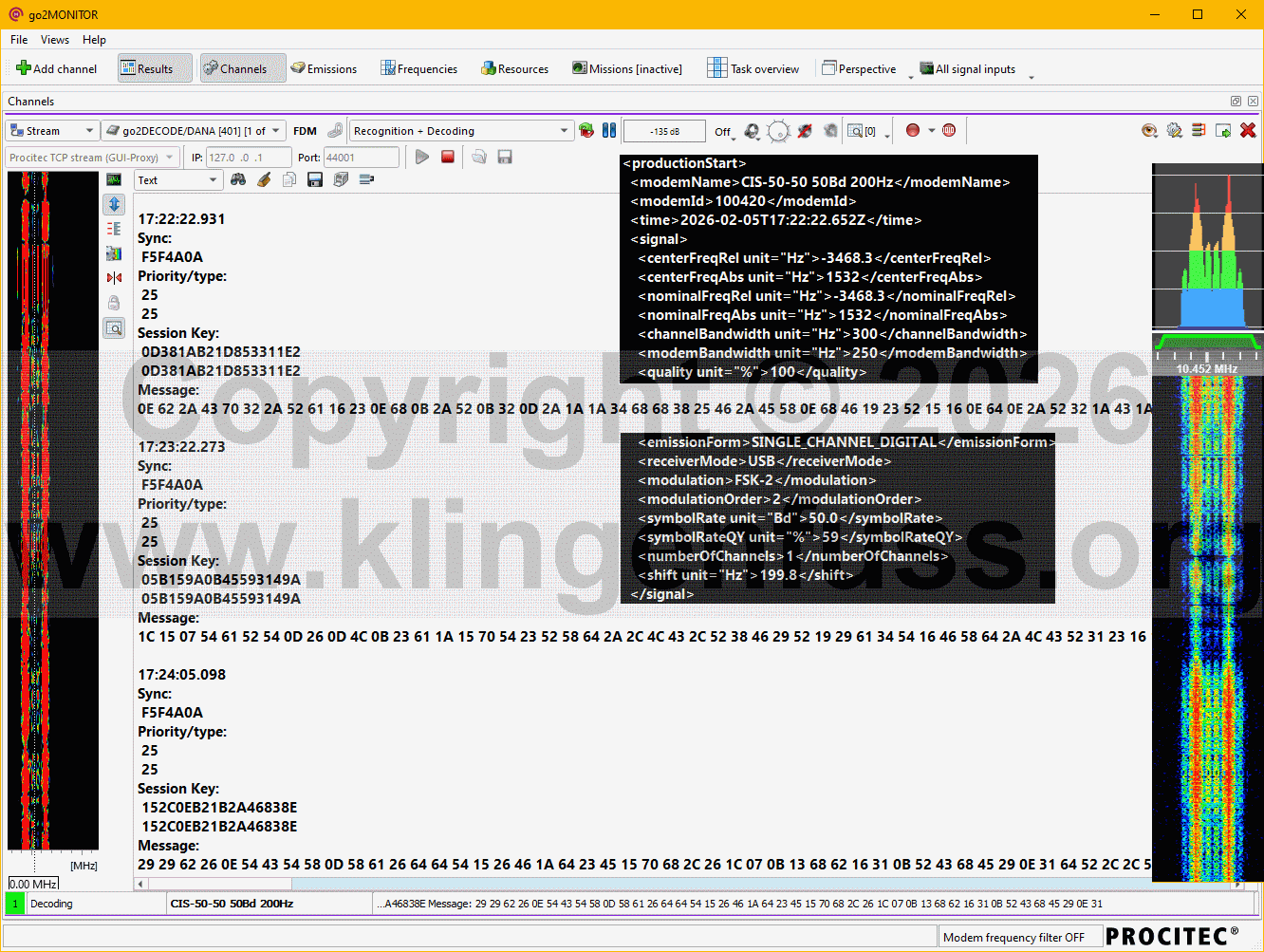The width and height of the screenshot is (1264, 952).
Task: Open the Text display format dropdown
Action: click(x=177, y=180)
